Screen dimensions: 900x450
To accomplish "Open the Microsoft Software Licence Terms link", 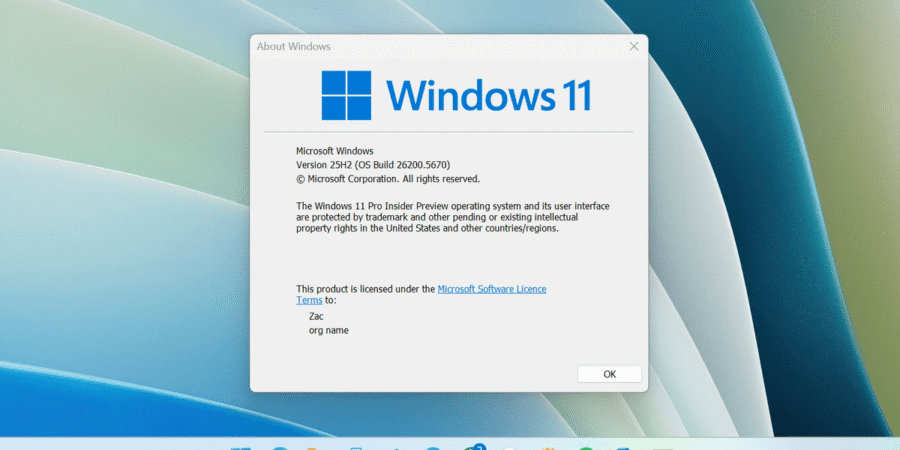I will [x=492, y=289].
